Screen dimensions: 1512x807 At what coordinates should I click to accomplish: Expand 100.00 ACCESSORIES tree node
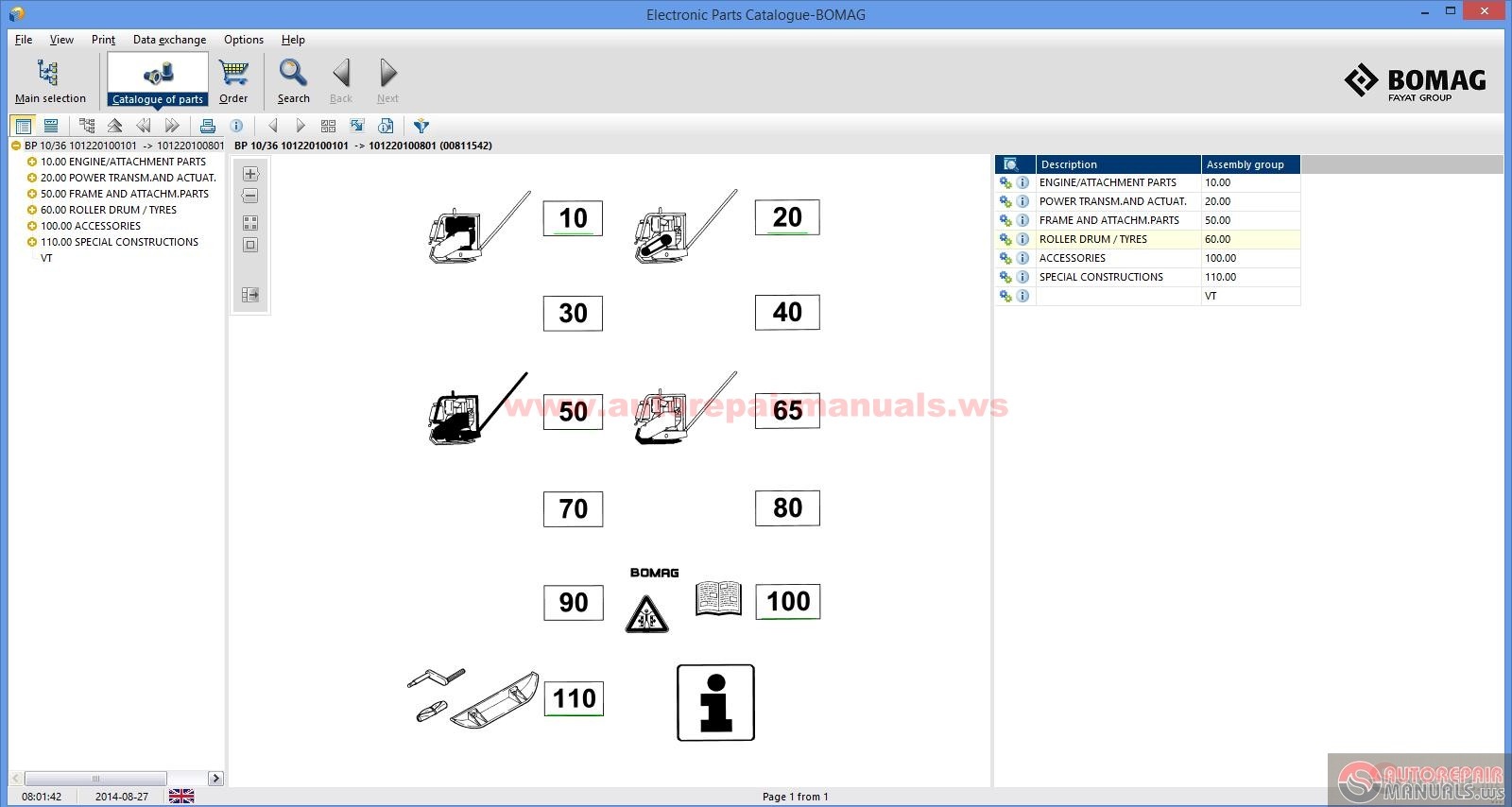pyautogui.click(x=32, y=226)
